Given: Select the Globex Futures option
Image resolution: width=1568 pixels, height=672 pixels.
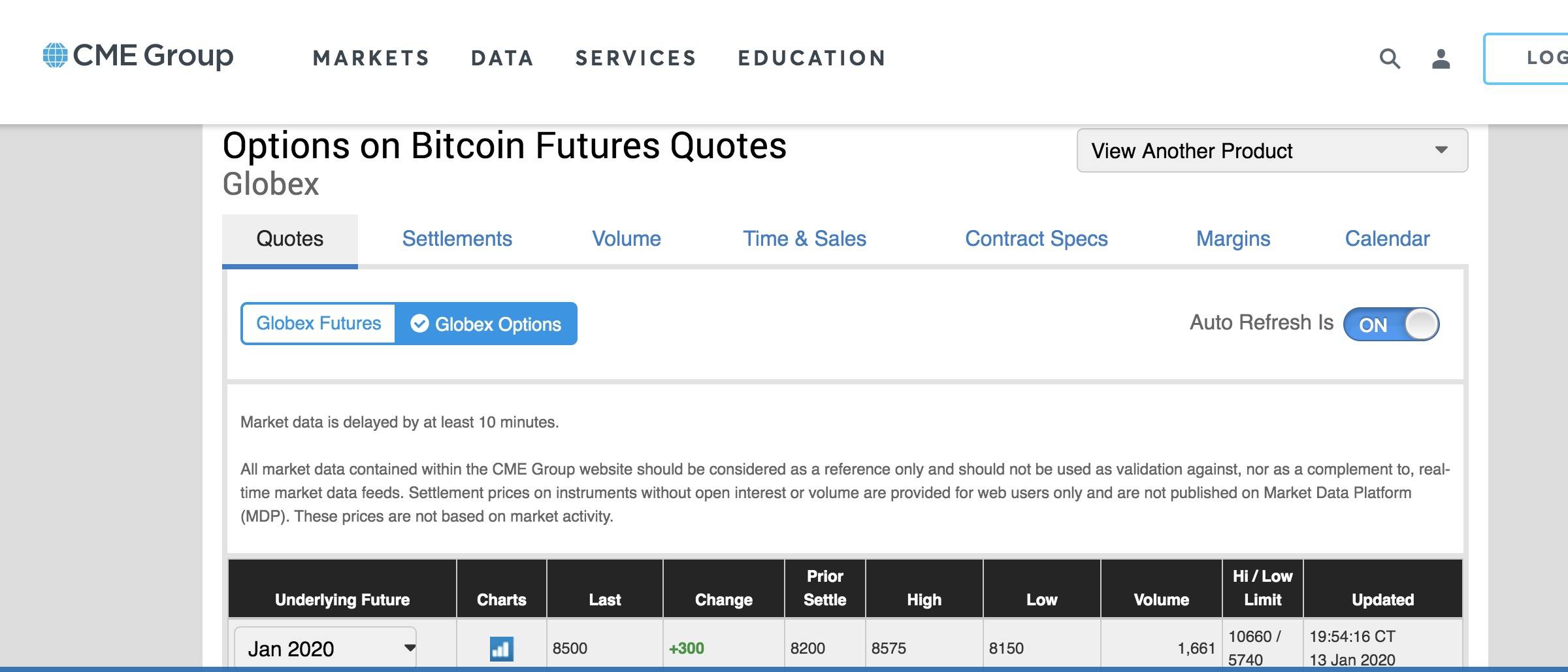Looking at the screenshot, I should (318, 324).
